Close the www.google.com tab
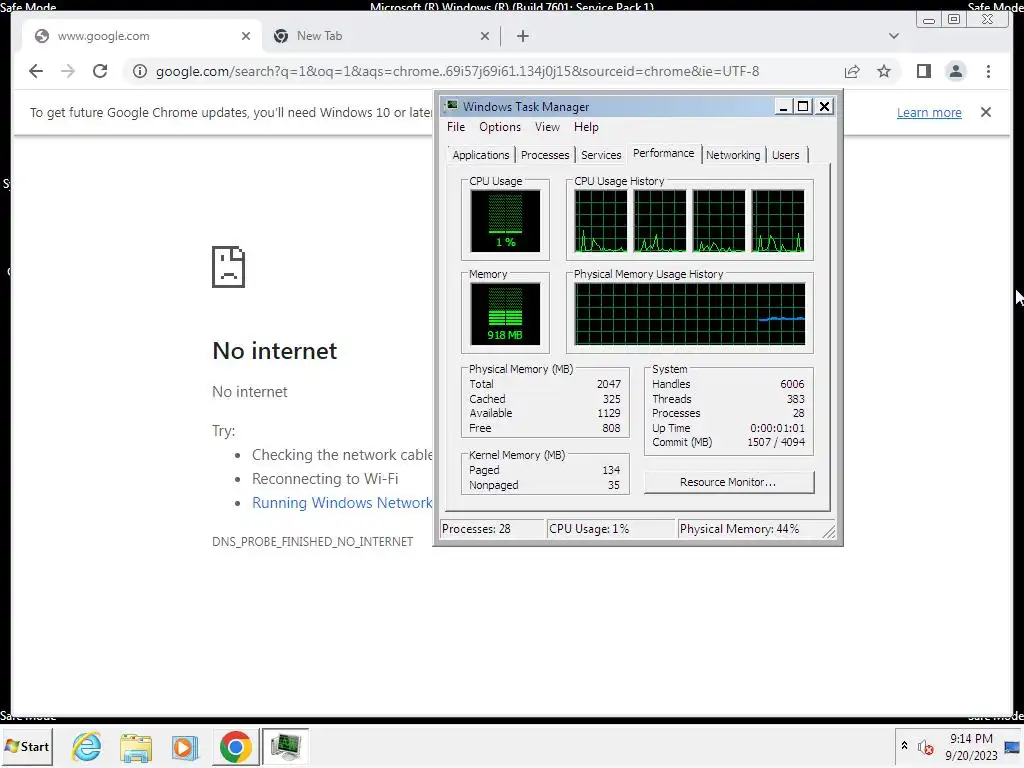 [246, 36]
